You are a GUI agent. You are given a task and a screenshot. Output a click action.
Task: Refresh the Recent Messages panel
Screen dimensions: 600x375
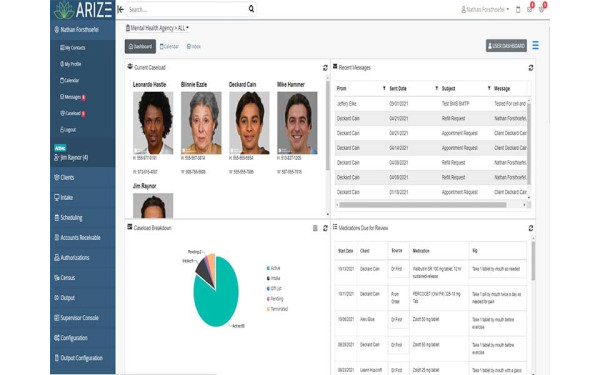pyautogui.click(x=531, y=68)
